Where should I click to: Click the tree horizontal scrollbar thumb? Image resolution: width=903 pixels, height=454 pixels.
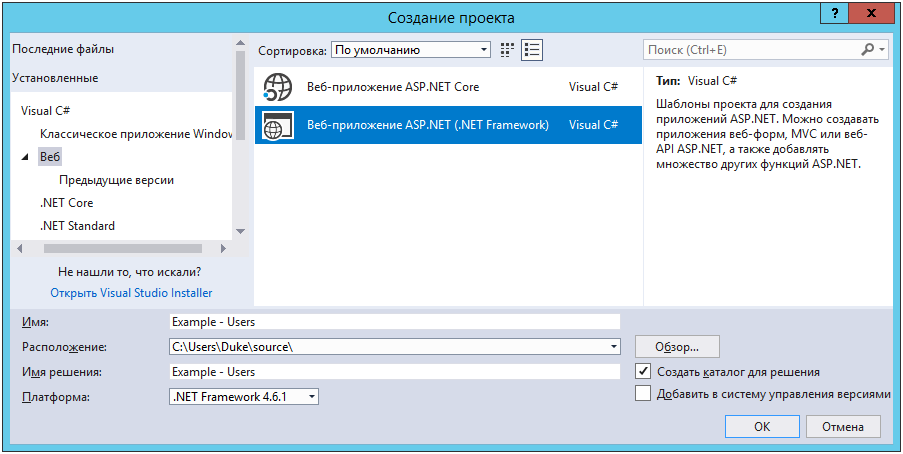point(123,248)
